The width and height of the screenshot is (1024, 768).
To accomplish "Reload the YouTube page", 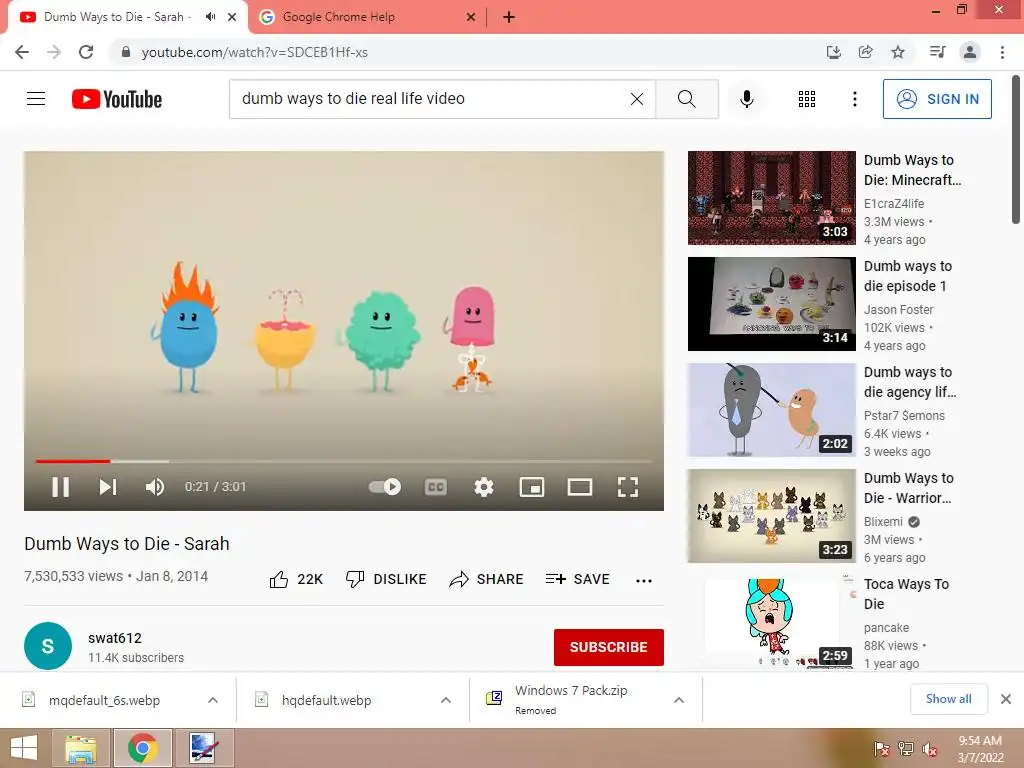I will coord(86,52).
